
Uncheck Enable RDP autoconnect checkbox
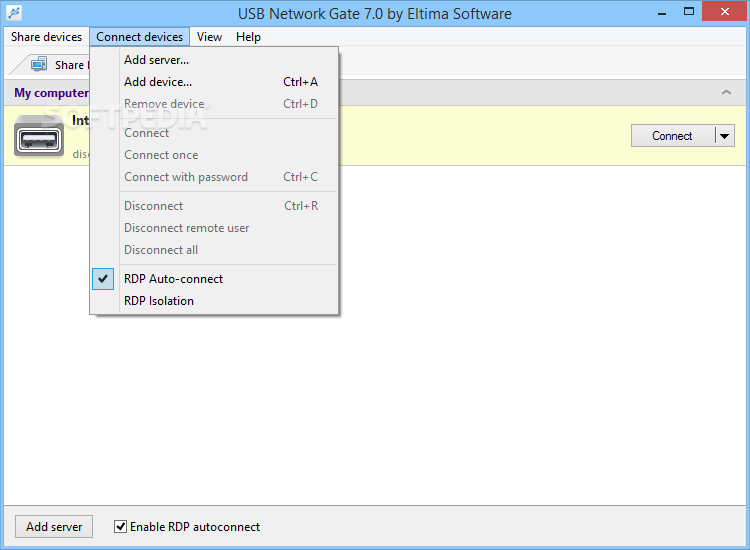tap(121, 527)
